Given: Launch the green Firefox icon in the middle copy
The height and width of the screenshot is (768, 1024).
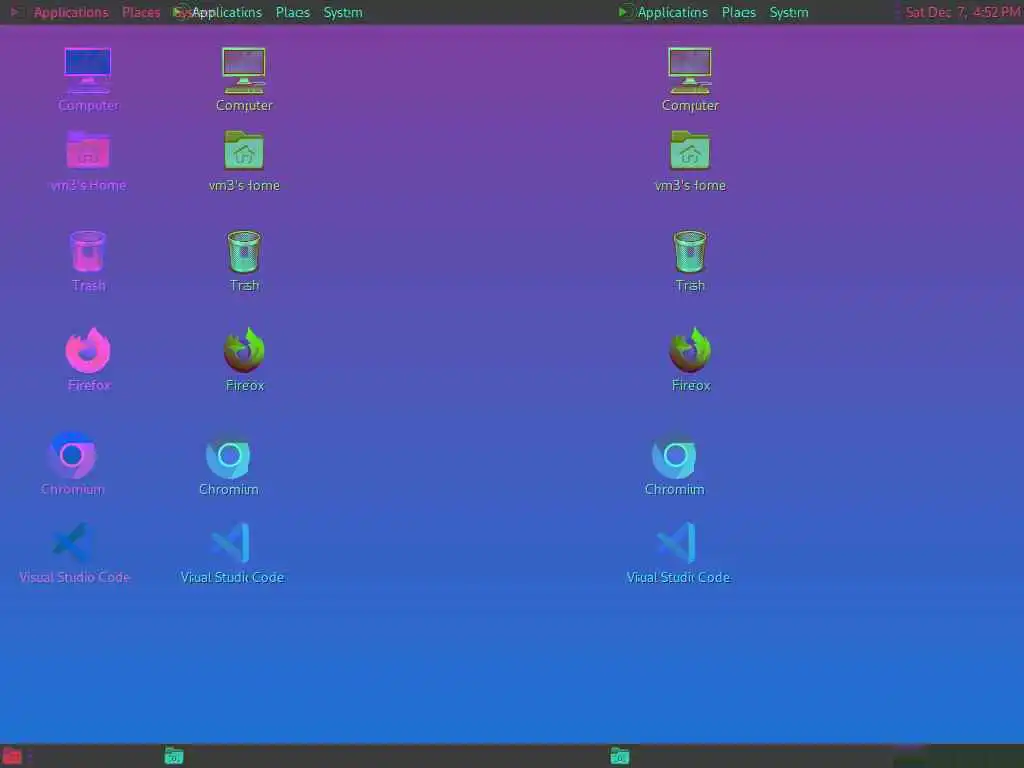Looking at the screenshot, I should click(x=244, y=351).
